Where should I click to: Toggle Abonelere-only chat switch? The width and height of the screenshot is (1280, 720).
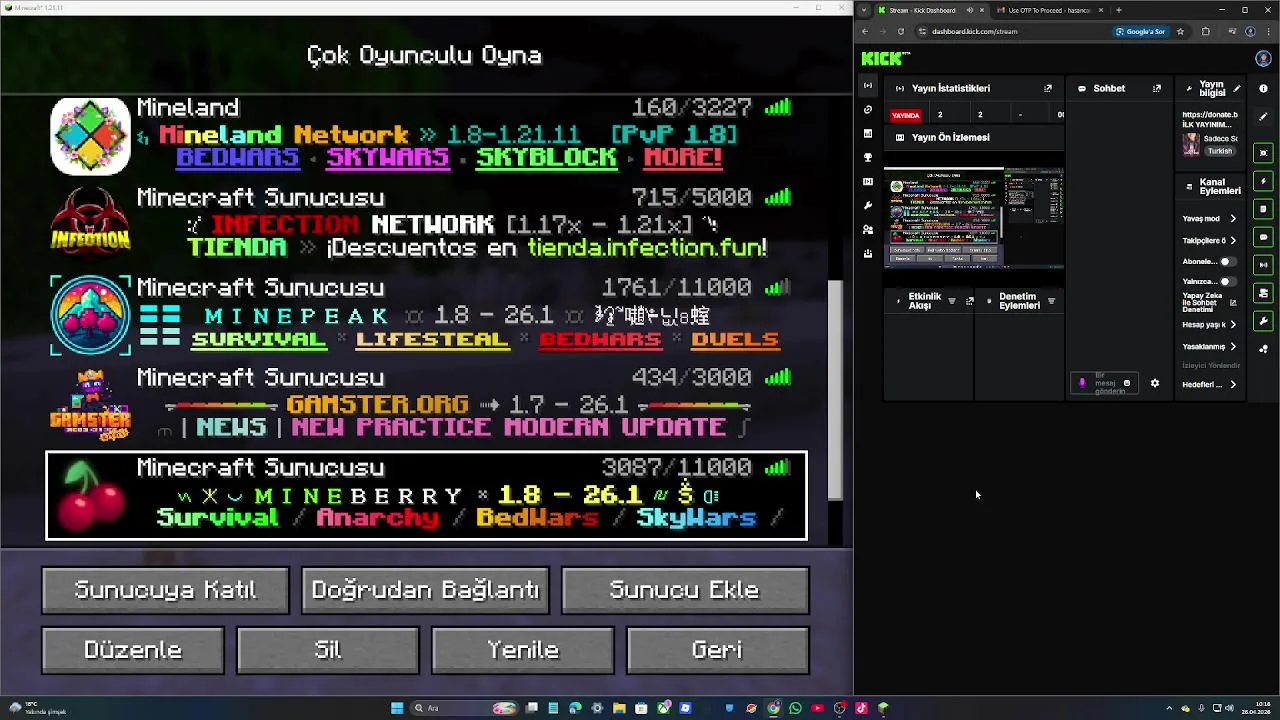[1226, 261]
